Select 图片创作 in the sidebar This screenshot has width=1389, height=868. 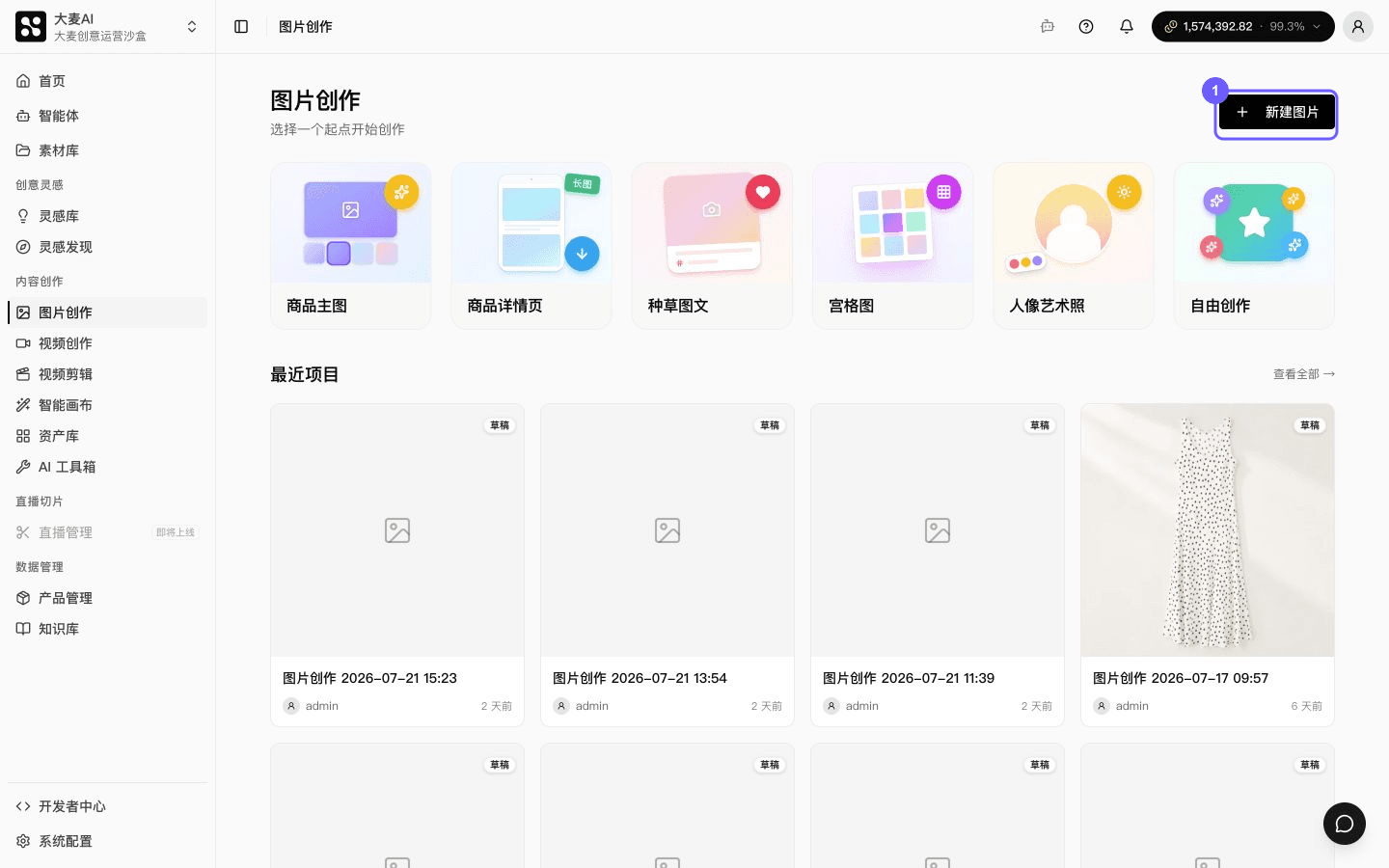coord(107,312)
